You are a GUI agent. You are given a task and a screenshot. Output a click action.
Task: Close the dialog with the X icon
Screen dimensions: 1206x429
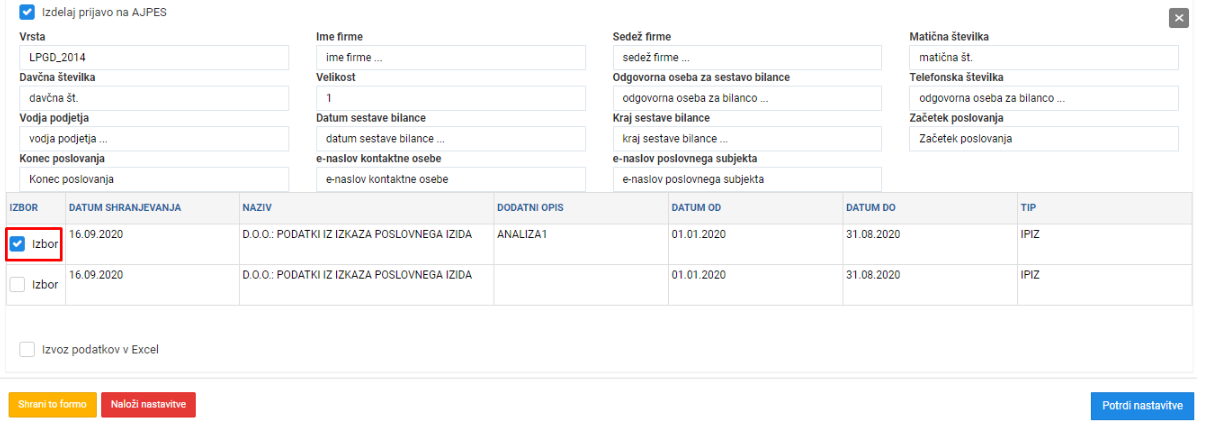[x=1178, y=17]
